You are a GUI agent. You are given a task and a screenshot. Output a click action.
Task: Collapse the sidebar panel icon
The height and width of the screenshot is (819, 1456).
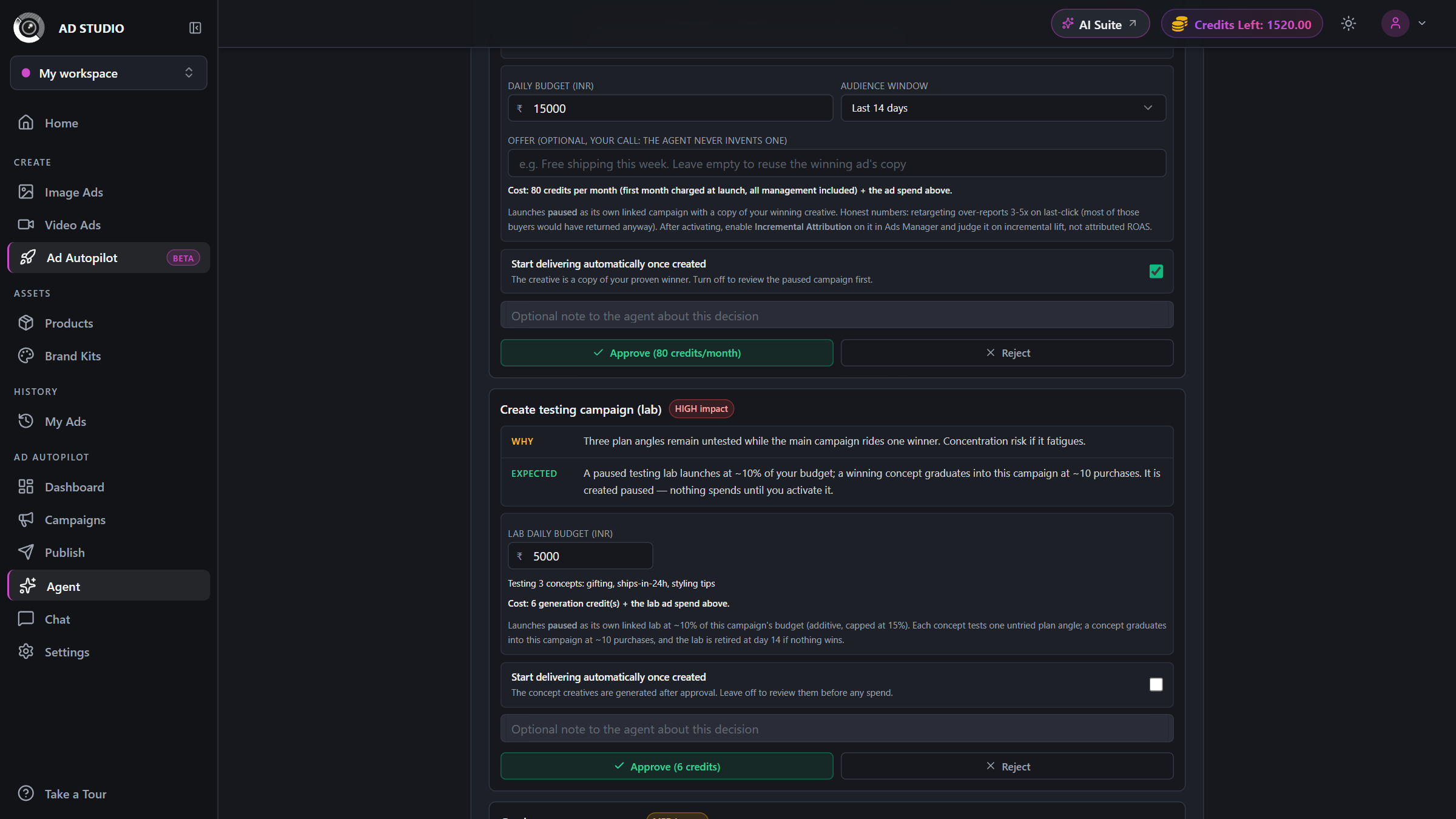coord(195,28)
